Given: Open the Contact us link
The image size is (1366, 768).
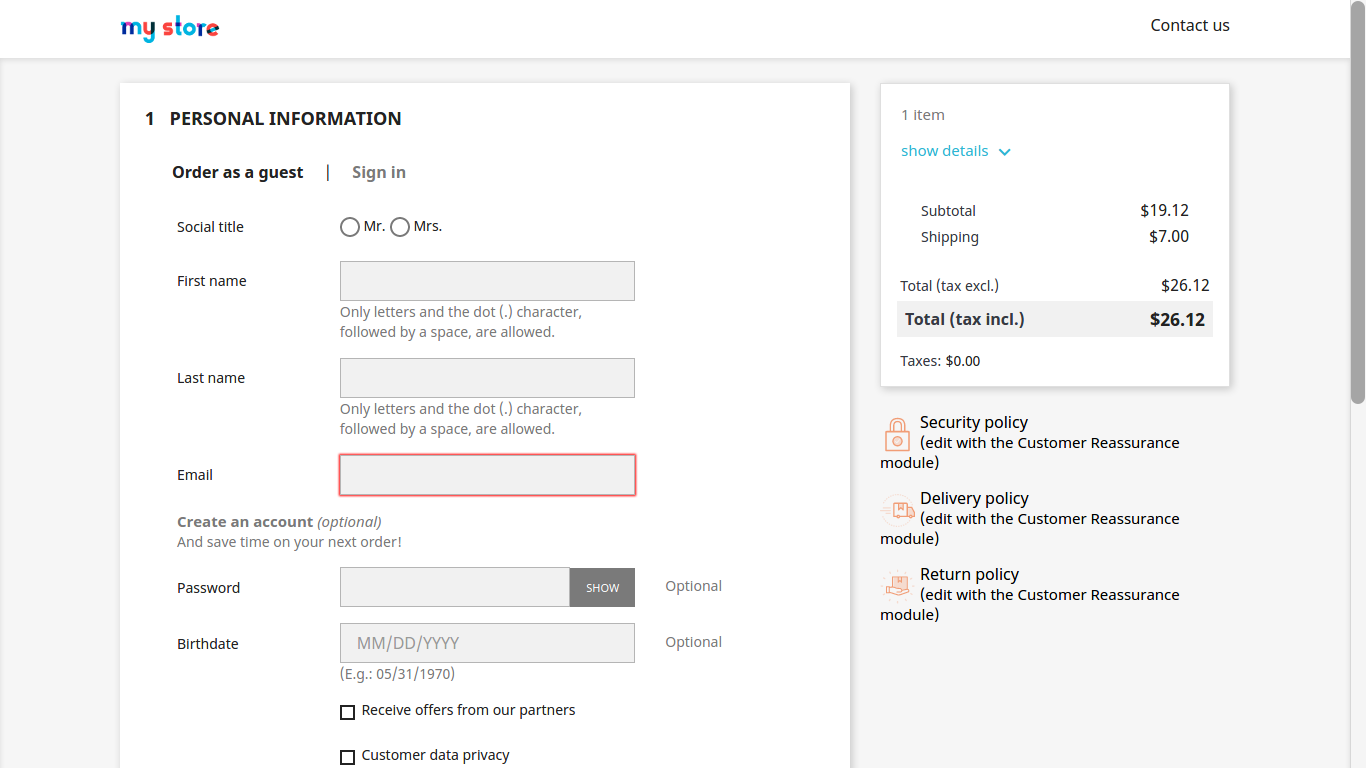Looking at the screenshot, I should [x=1190, y=26].
